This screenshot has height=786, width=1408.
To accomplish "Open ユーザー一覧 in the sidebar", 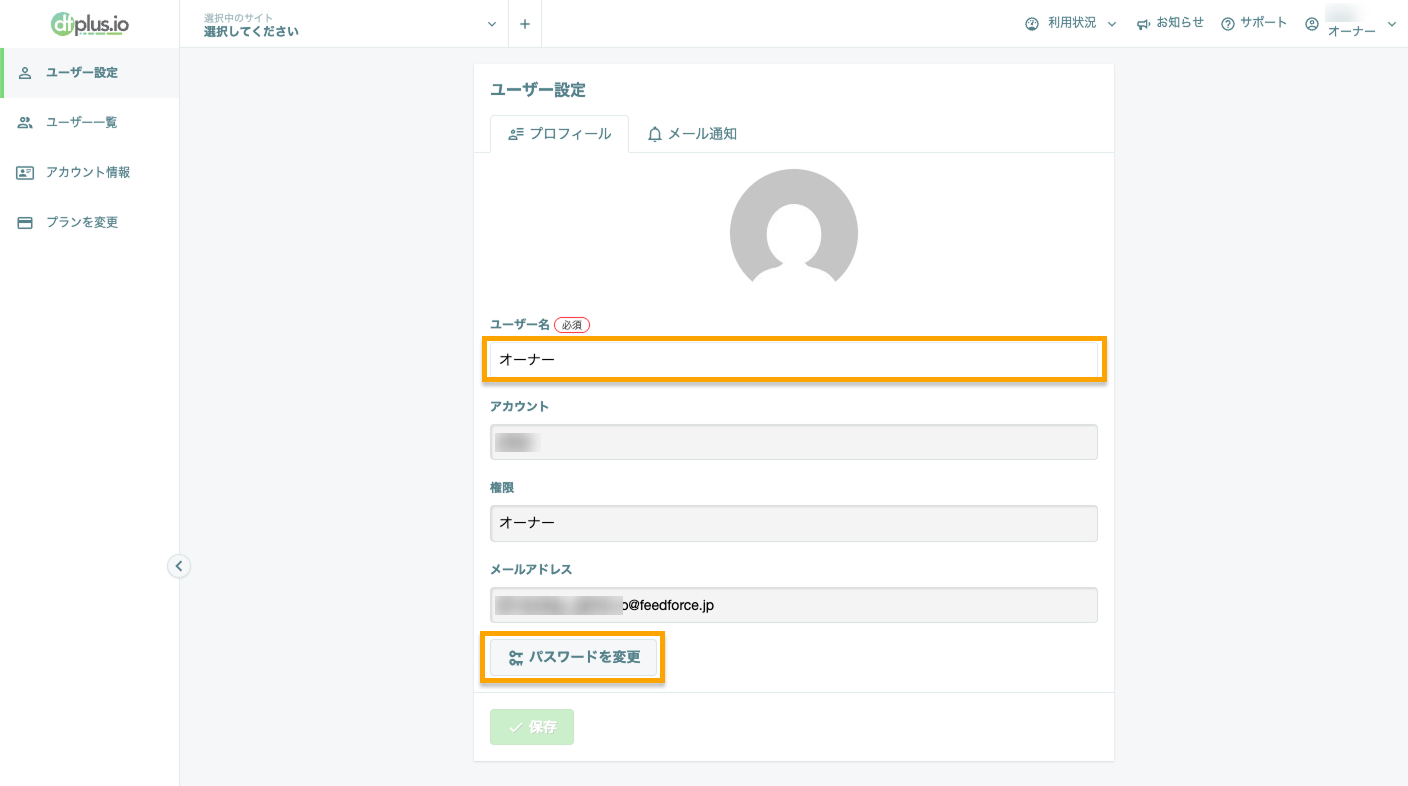I will coord(90,122).
